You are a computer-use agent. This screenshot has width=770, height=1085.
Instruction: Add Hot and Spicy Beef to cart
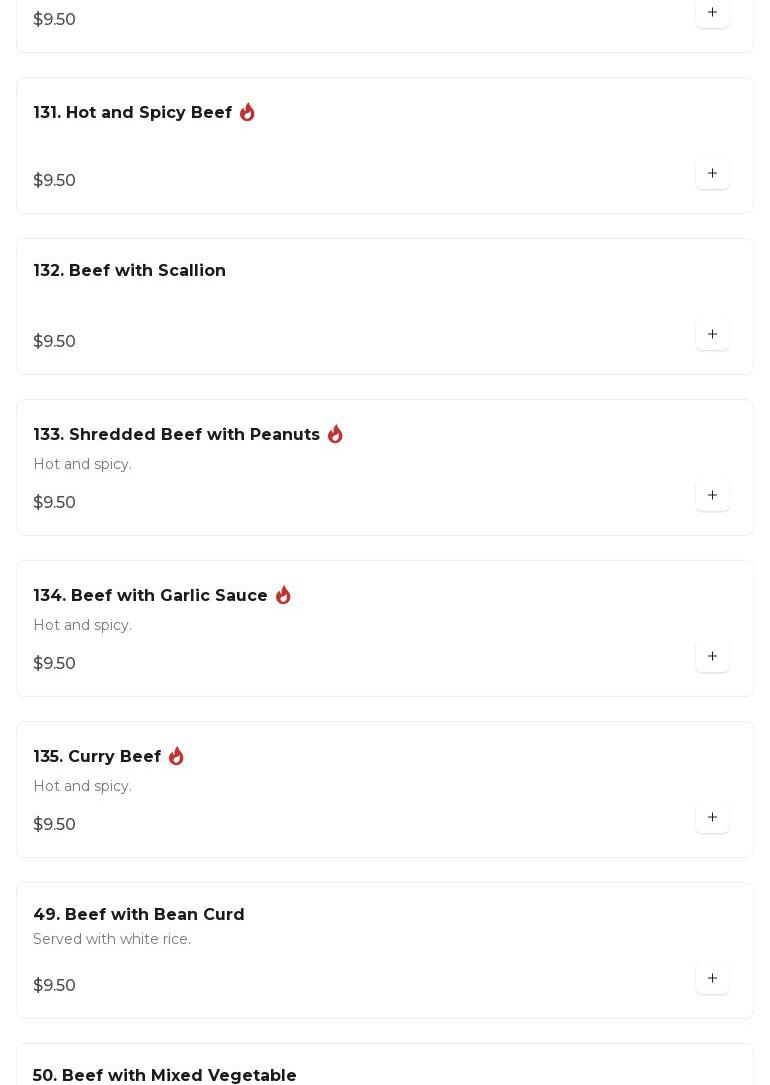click(712, 174)
